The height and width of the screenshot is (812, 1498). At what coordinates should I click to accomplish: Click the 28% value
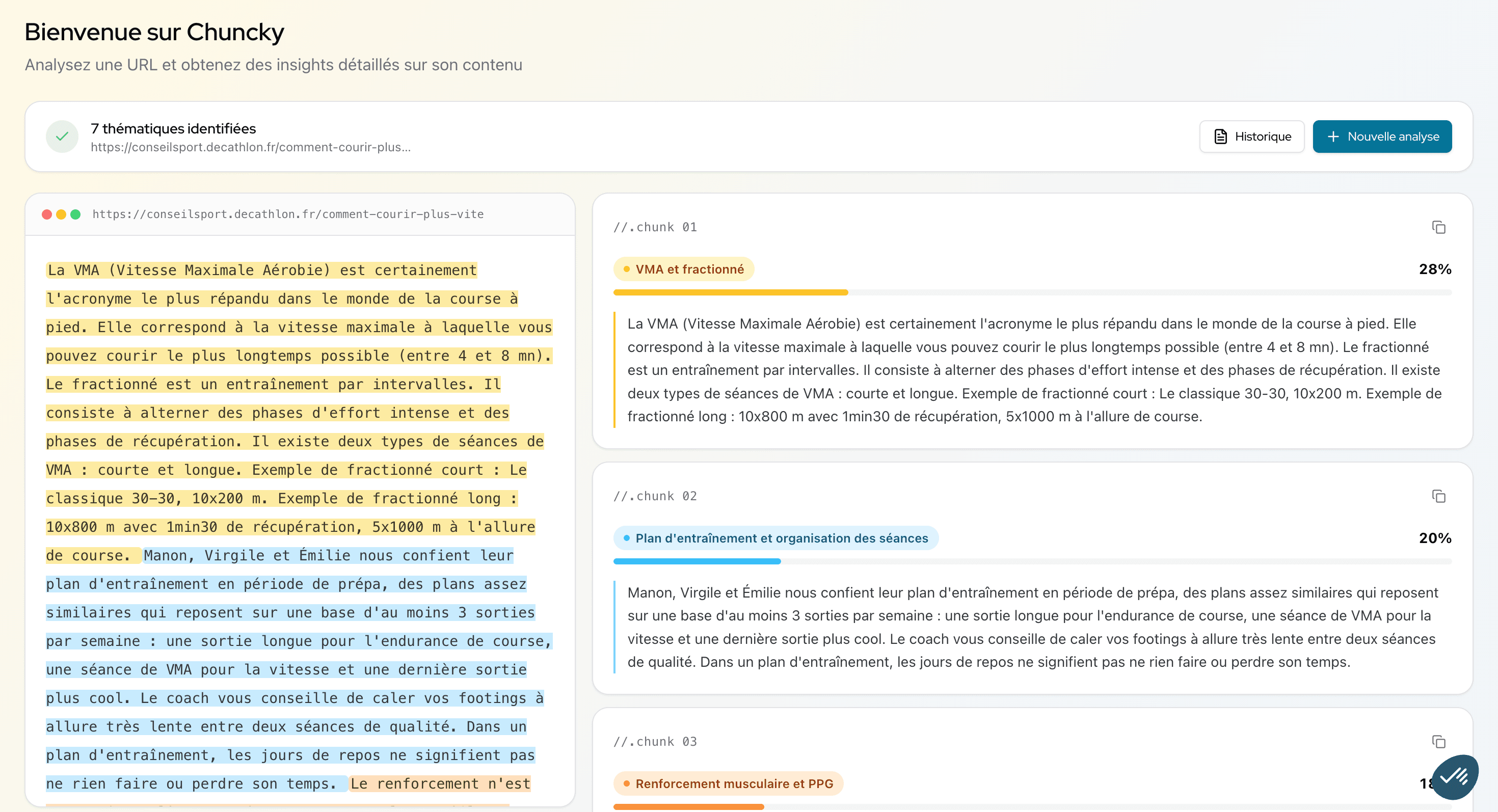click(1435, 269)
